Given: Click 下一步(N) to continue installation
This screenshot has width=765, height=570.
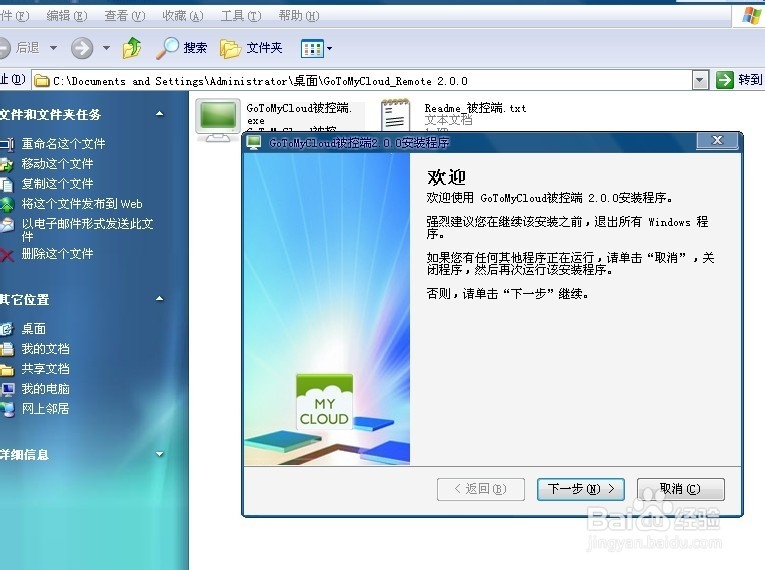Looking at the screenshot, I should [581, 489].
